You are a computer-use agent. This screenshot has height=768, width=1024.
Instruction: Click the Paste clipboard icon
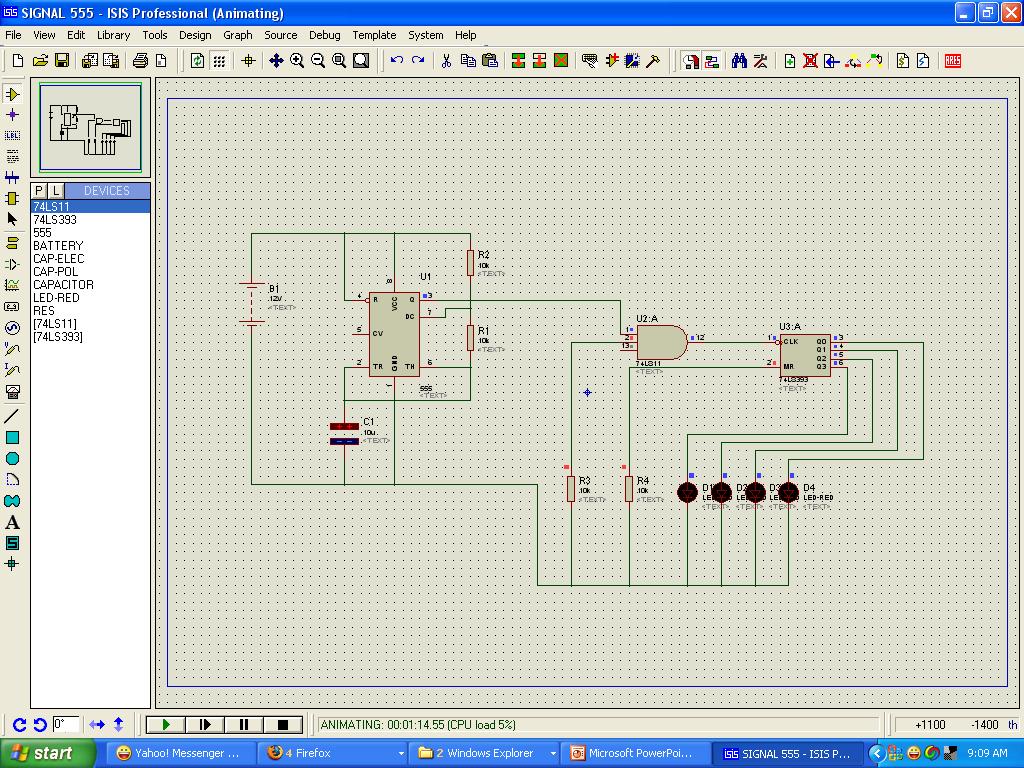click(490, 61)
